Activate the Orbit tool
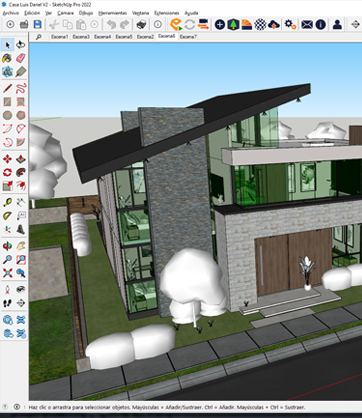Image resolution: width=362 pixels, height=418 pixels. tap(8, 246)
